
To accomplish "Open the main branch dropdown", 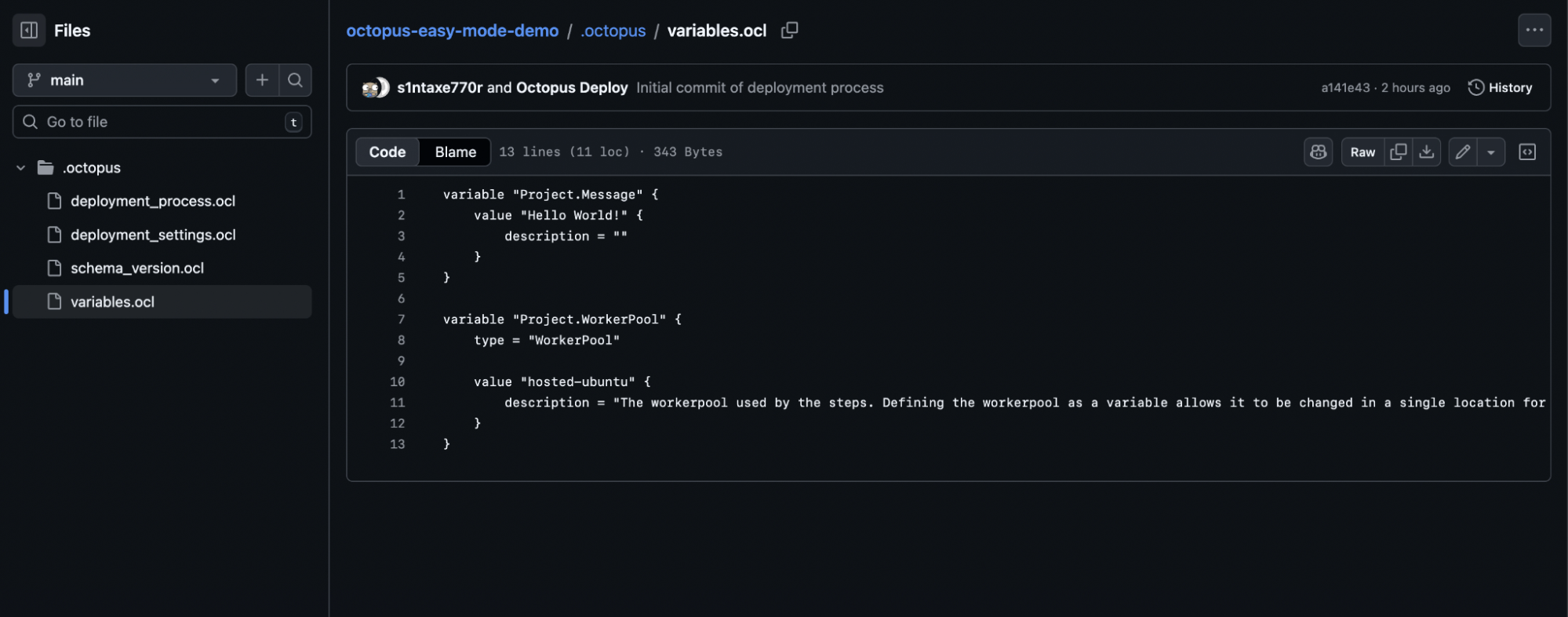I will tap(125, 80).
